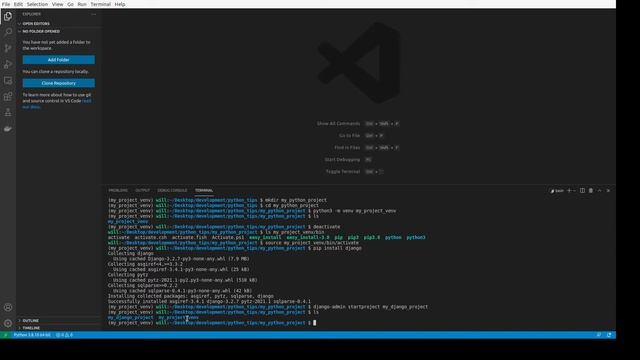Click 'Start Debugging' shortcut text

pyautogui.click(x=342, y=160)
